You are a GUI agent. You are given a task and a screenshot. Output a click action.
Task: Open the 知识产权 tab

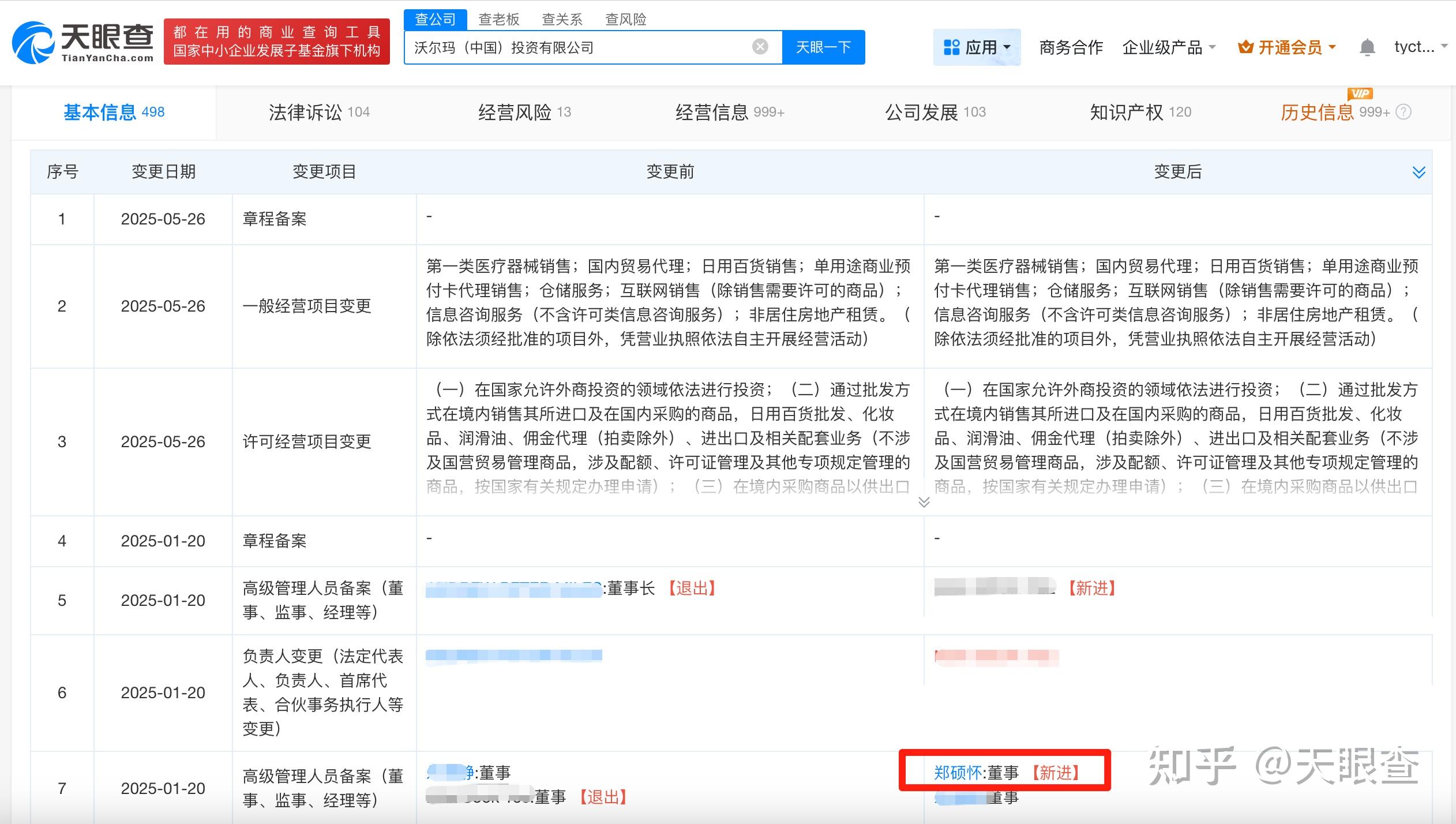click(1140, 113)
